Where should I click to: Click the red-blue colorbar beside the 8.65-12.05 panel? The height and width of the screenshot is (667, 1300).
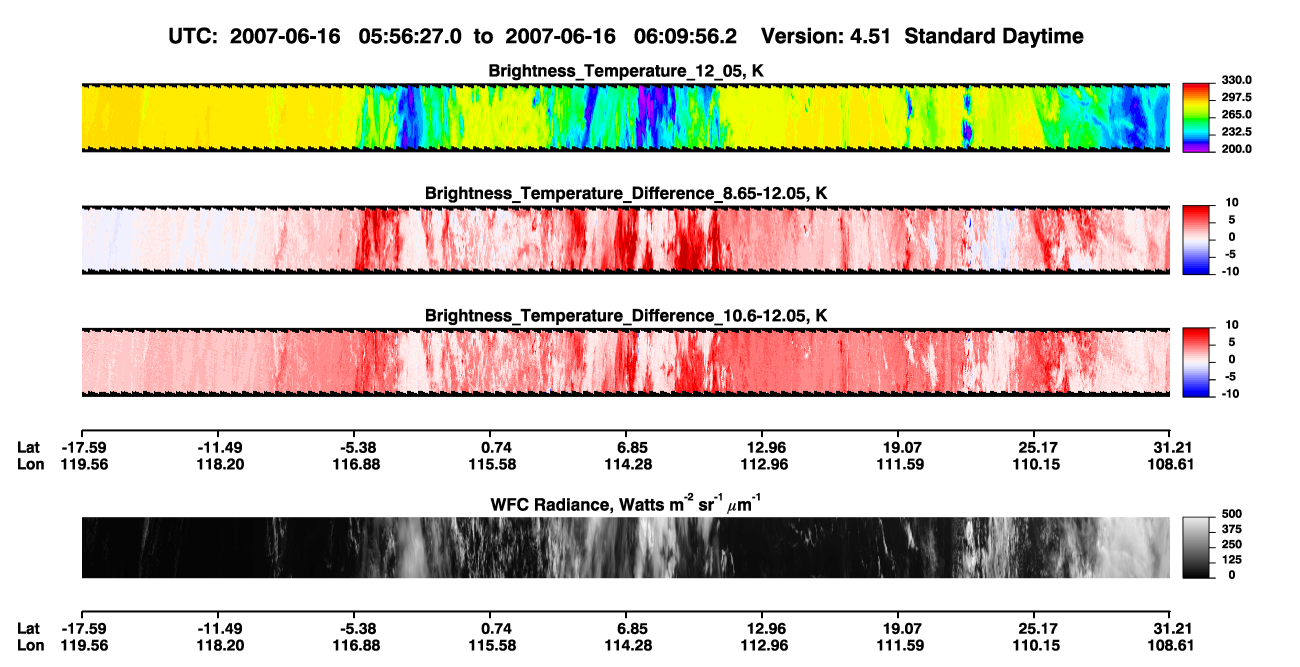click(x=1197, y=240)
